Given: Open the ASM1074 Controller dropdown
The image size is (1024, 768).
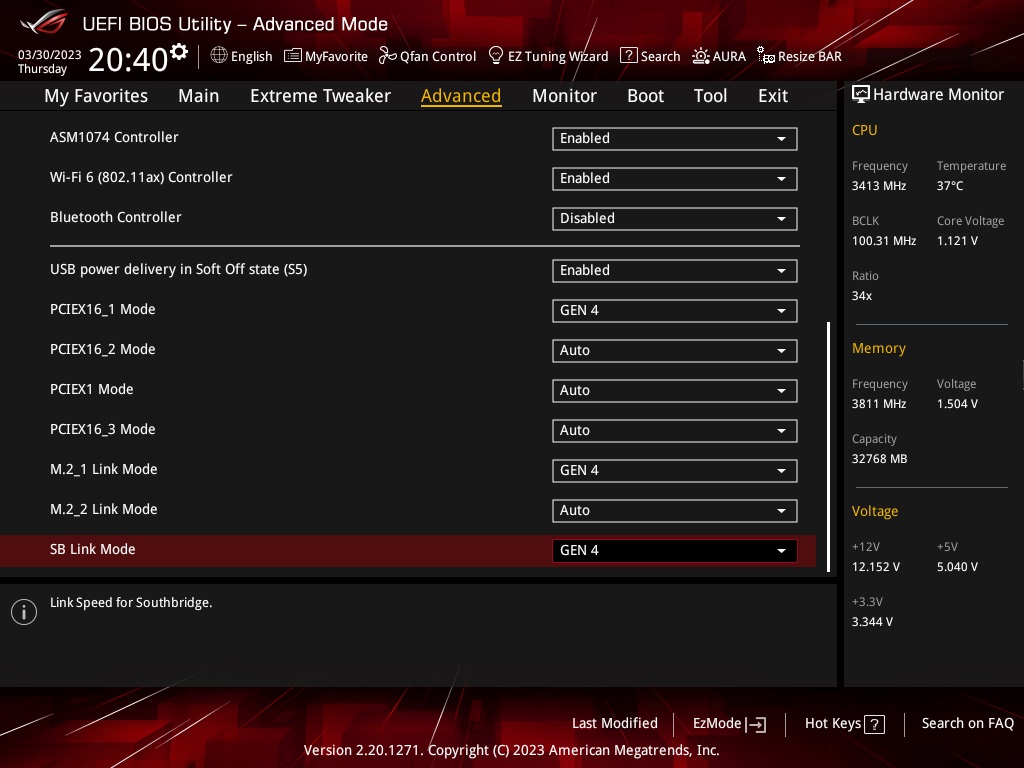Looking at the screenshot, I should tap(675, 138).
